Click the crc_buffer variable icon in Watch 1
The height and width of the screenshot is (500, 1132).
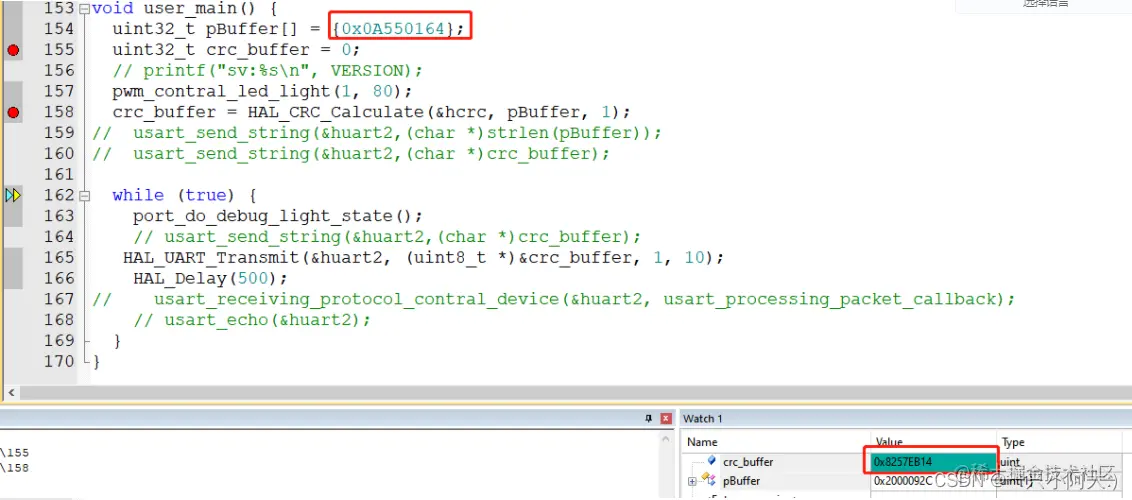click(x=712, y=460)
